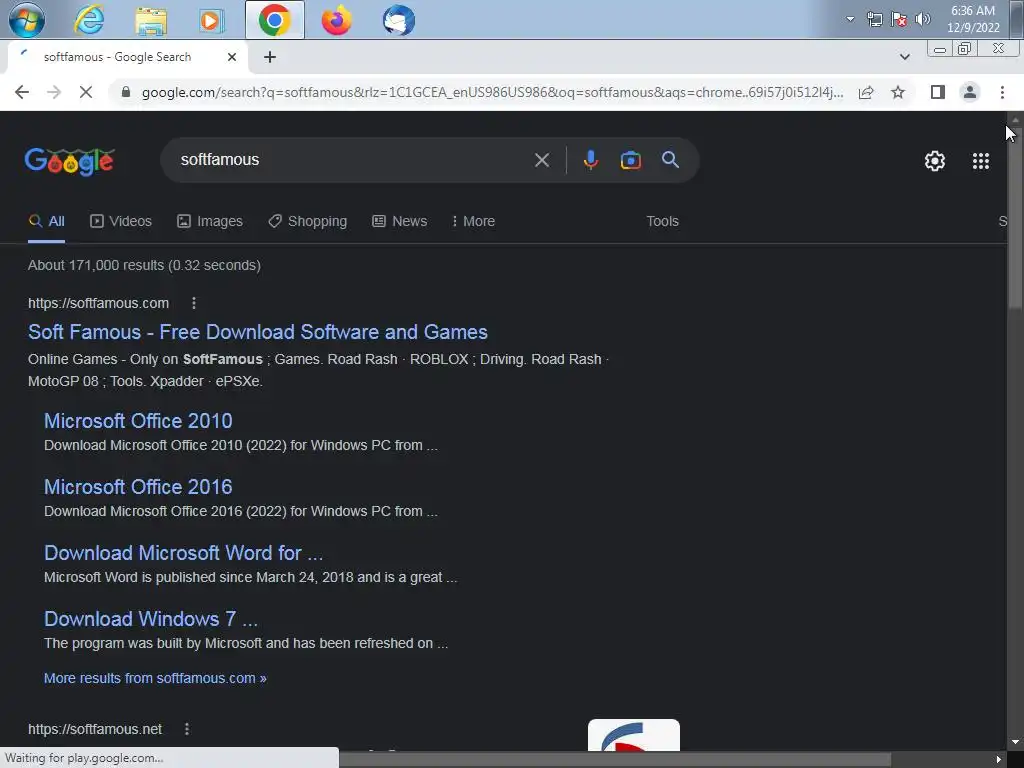This screenshot has height=768, width=1024.
Task: Go back to the previous page
Action: pos(22,92)
